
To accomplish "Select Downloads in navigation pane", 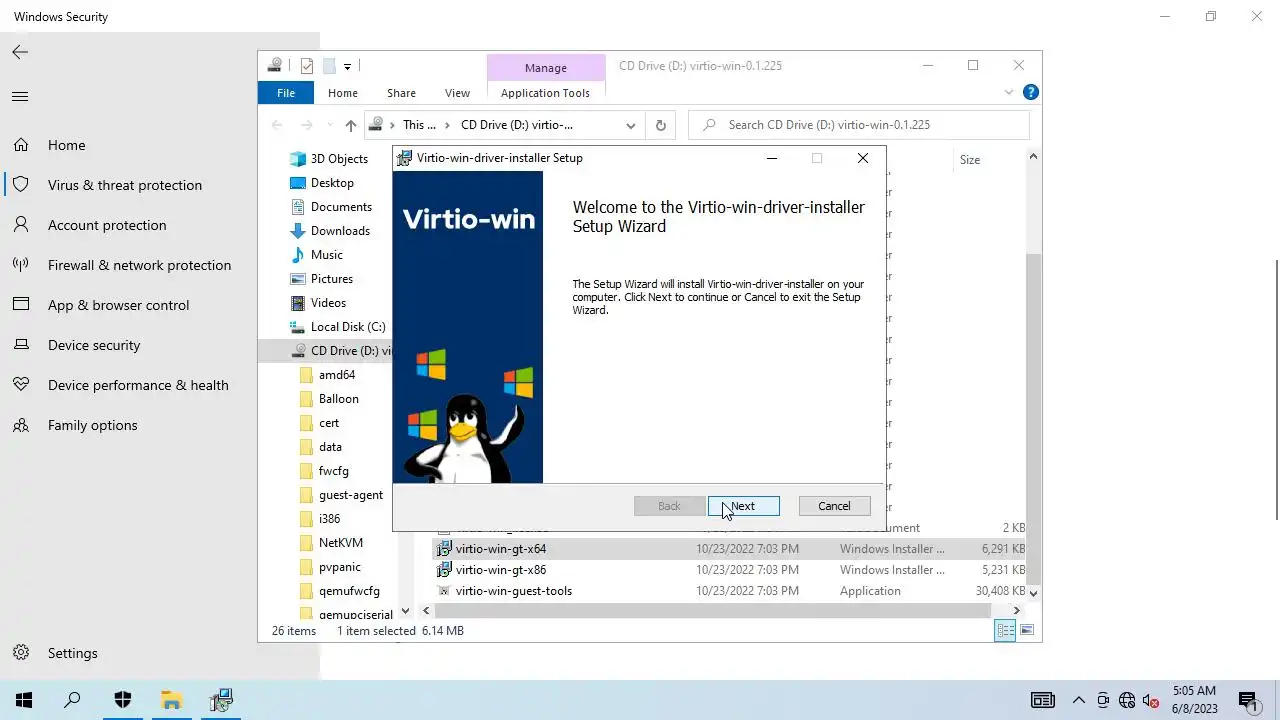I will pos(340,231).
